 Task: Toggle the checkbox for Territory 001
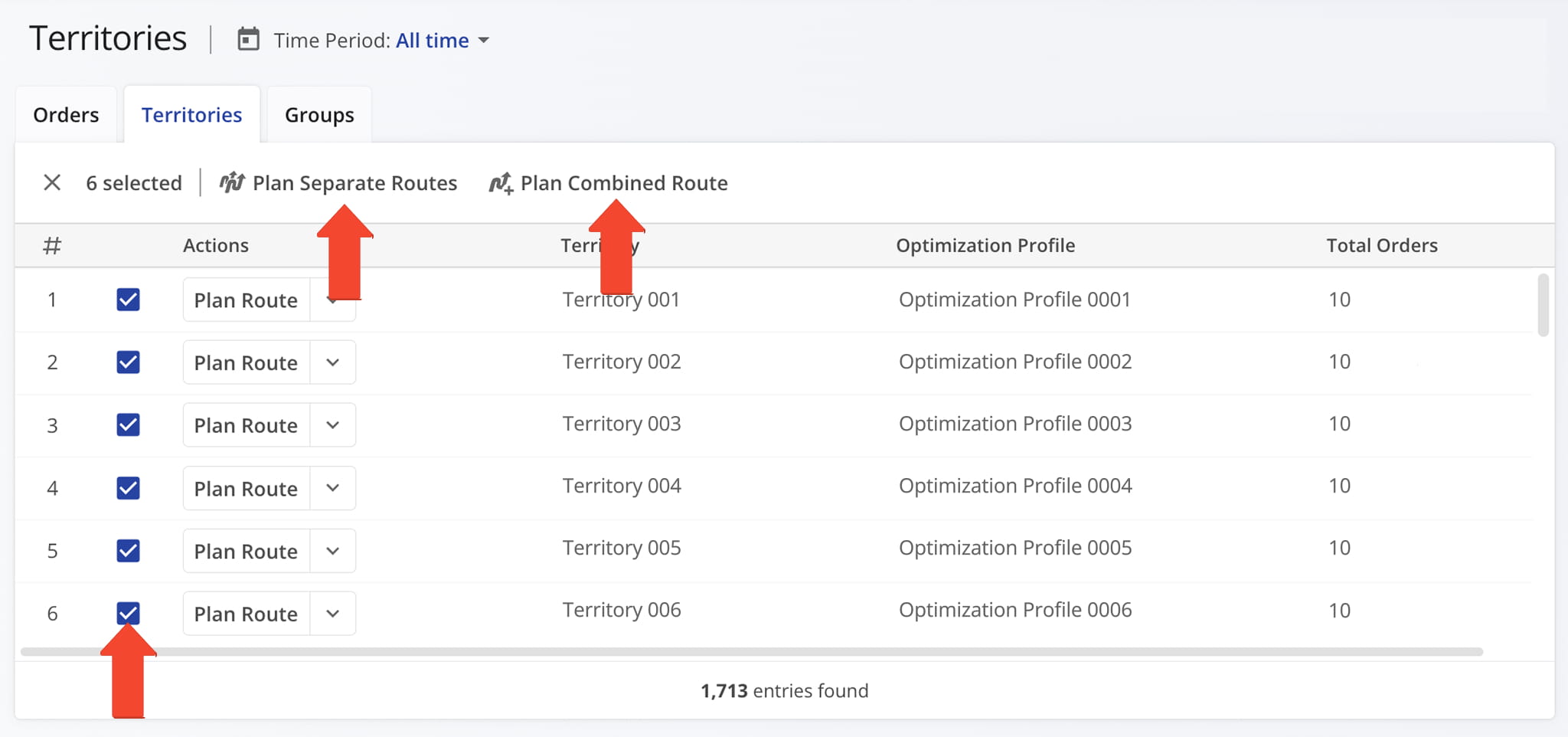(x=128, y=300)
